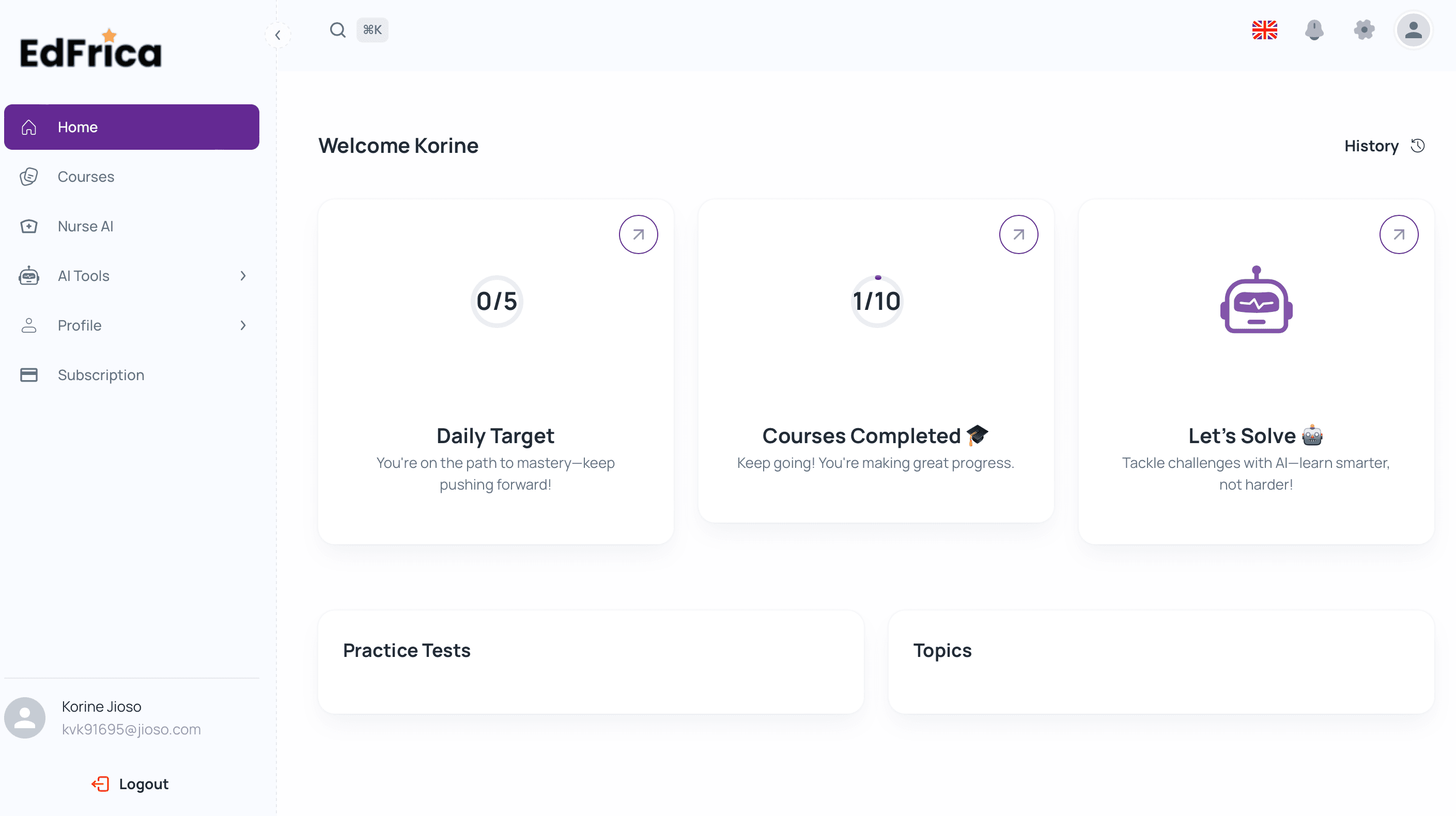
Task: Click the ⌘K search shortcut badge
Action: click(372, 30)
